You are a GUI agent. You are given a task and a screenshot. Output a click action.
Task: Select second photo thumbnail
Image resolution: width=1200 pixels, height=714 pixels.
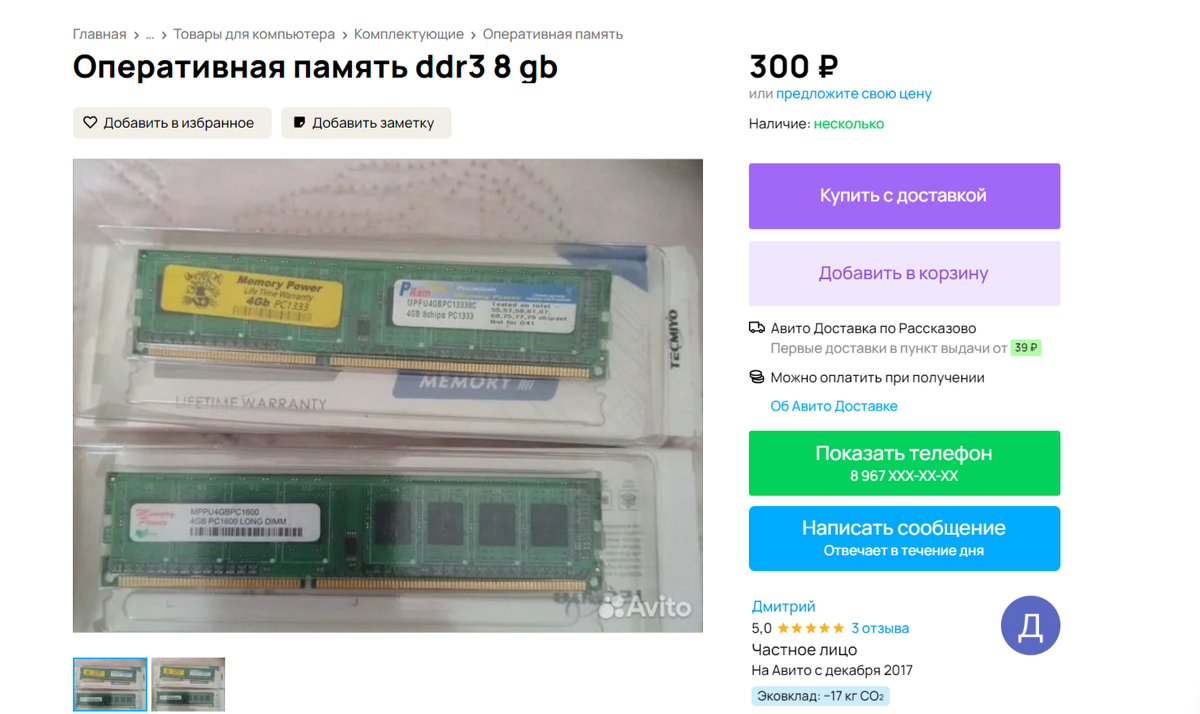(188, 684)
